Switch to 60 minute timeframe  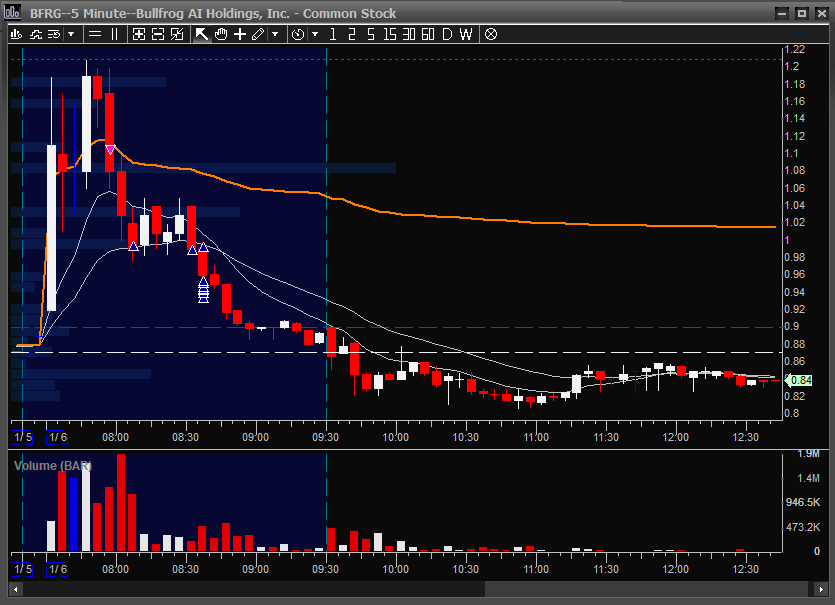(x=428, y=35)
